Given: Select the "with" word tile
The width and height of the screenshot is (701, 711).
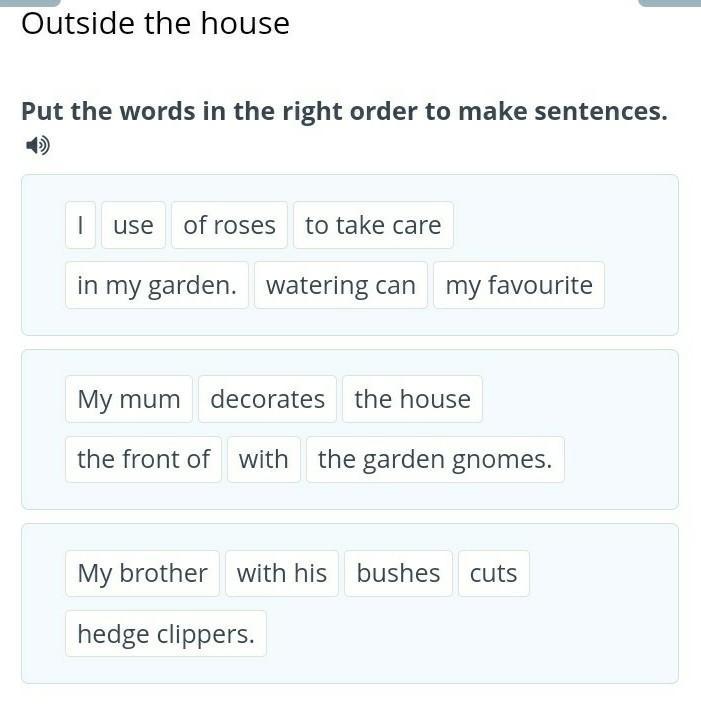Looking at the screenshot, I should 264,459.
